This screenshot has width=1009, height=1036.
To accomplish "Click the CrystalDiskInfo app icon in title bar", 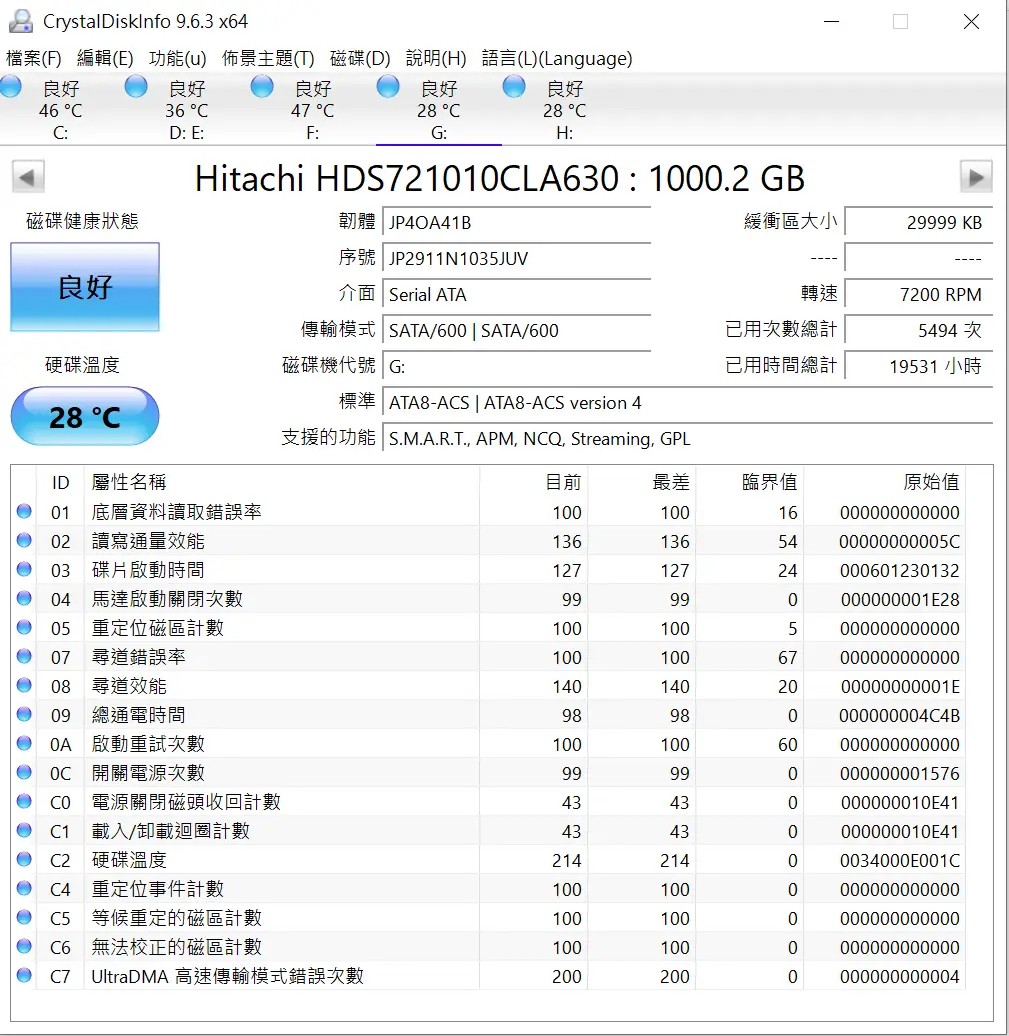I will coord(20,21).
